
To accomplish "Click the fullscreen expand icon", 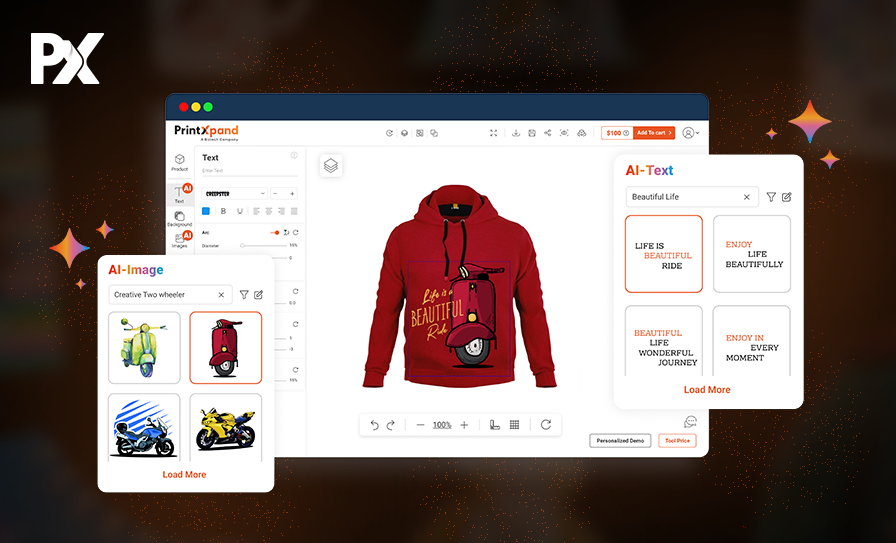I will click(x=493, y=133).
